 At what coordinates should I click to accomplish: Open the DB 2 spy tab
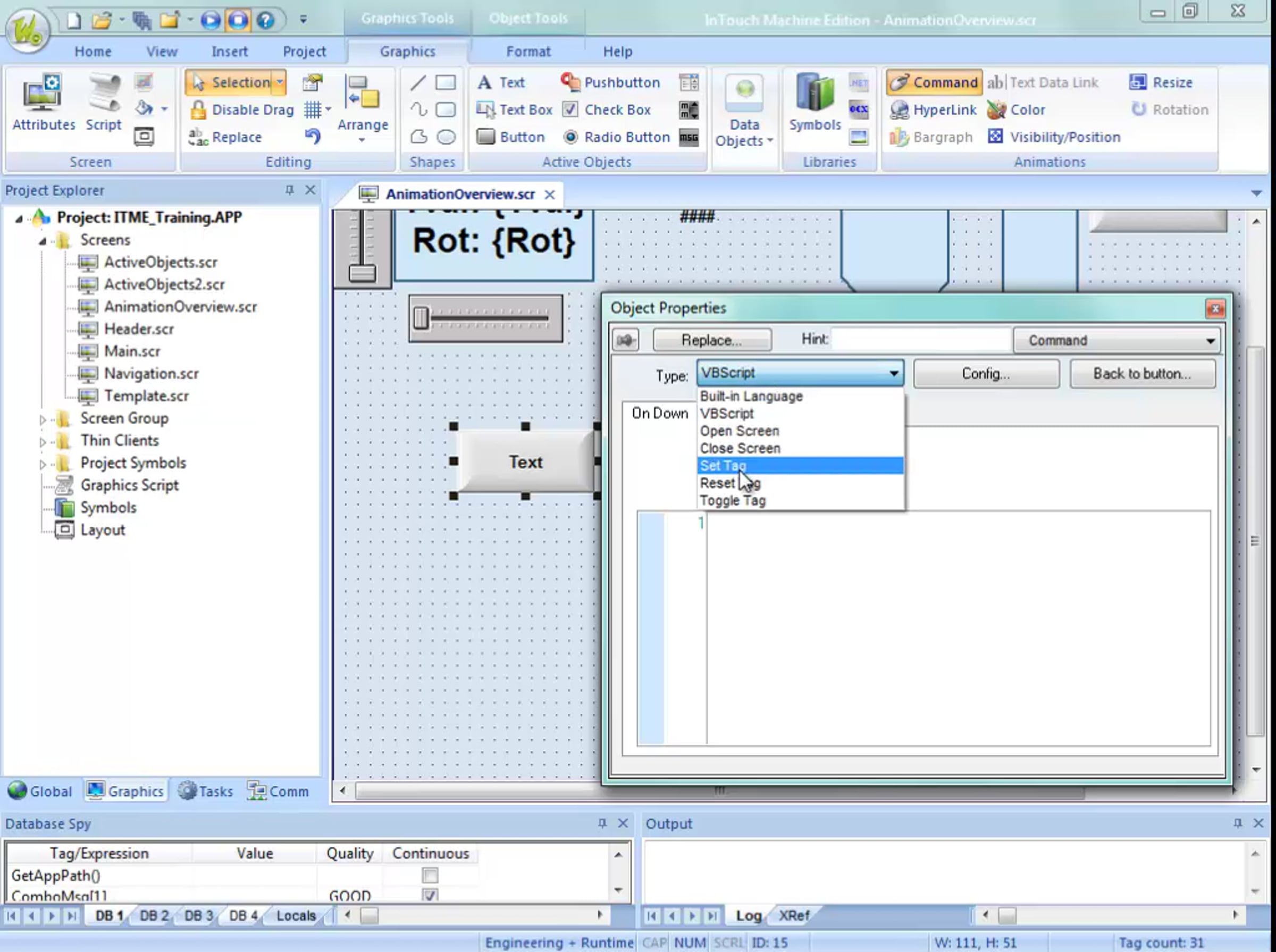click(x=153, y=915)
